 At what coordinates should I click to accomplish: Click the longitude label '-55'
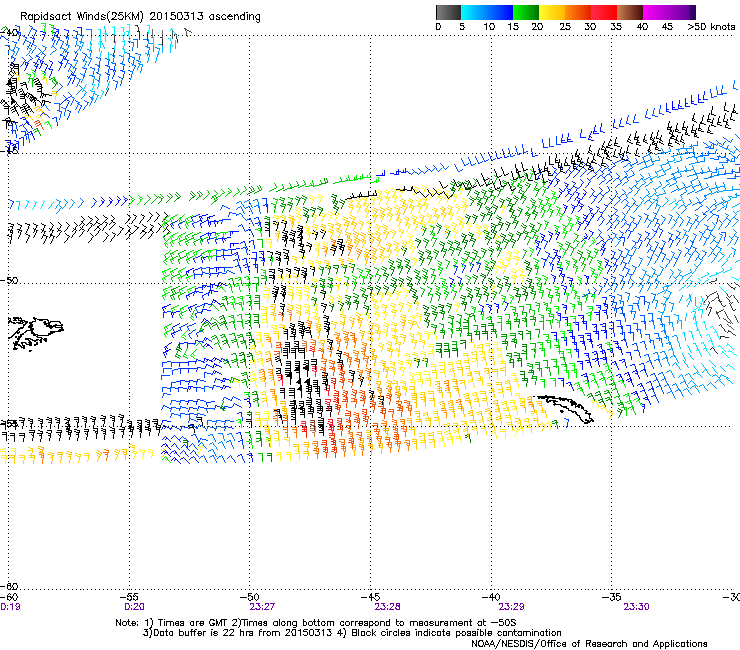point(129,597)
